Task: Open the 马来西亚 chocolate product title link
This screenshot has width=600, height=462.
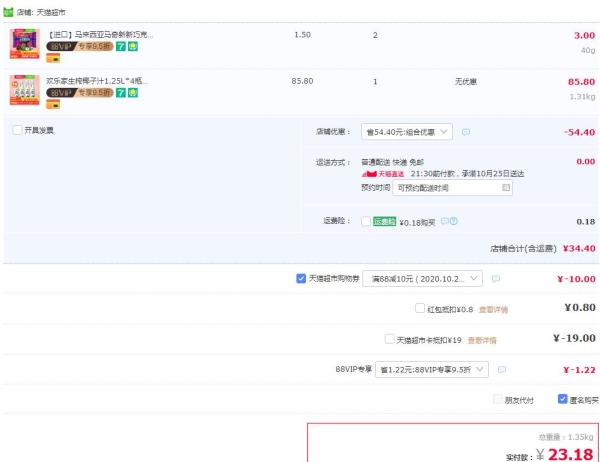Action: pos(99,34)
